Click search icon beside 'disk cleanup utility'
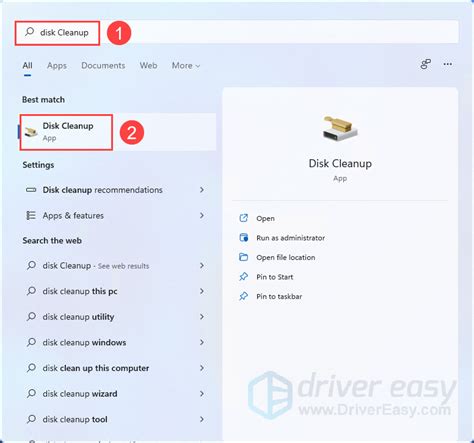474x443 pixels. [31, 316]
